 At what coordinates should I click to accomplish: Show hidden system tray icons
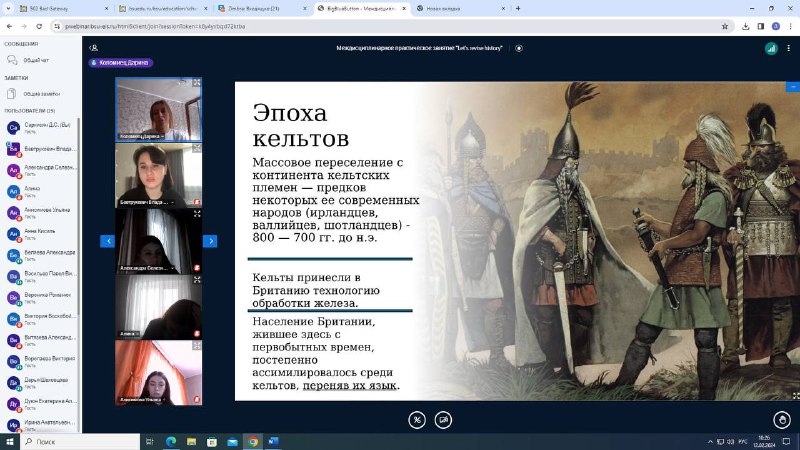[x=710, y=442]
